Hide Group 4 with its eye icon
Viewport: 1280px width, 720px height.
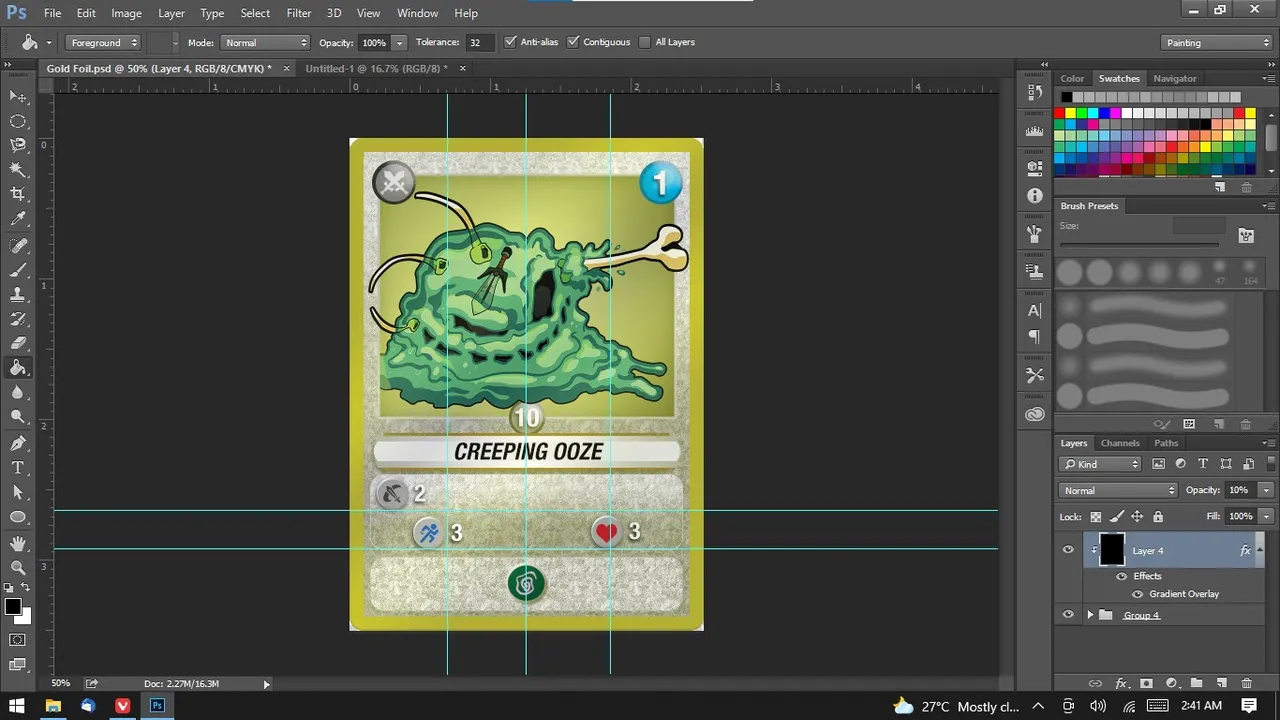click(x=1068, y=615)
